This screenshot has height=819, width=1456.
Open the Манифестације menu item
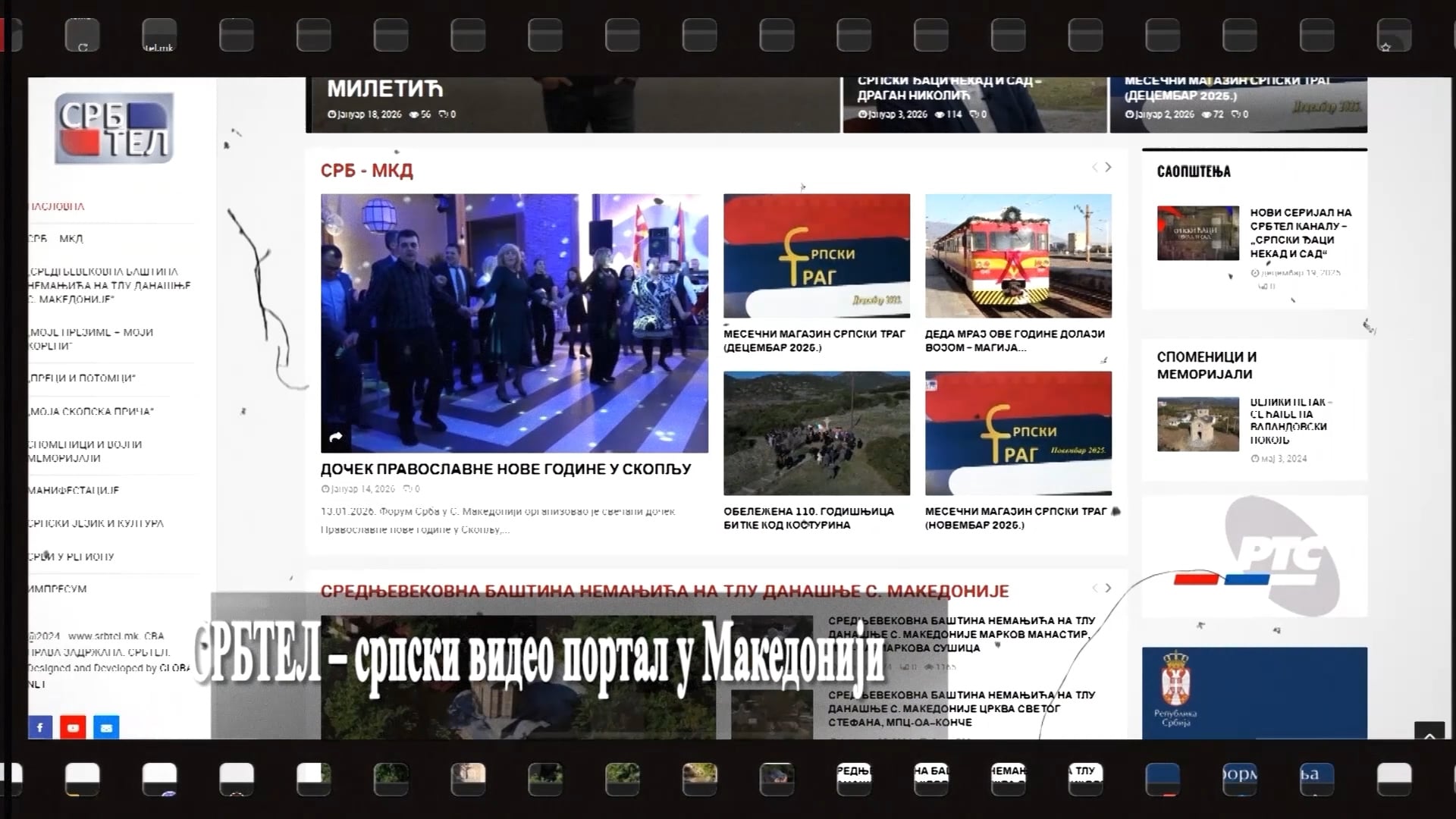(74, 490)
